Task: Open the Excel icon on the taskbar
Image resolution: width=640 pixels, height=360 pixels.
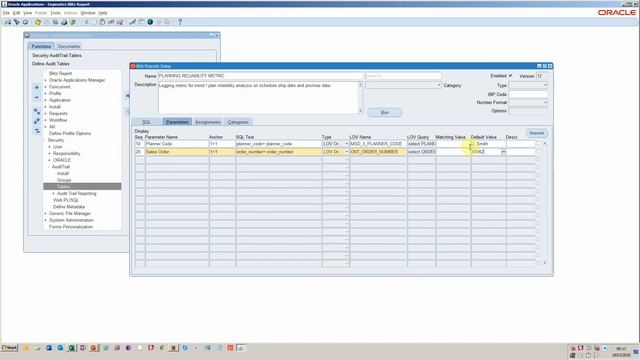Action: click(72, 348)
